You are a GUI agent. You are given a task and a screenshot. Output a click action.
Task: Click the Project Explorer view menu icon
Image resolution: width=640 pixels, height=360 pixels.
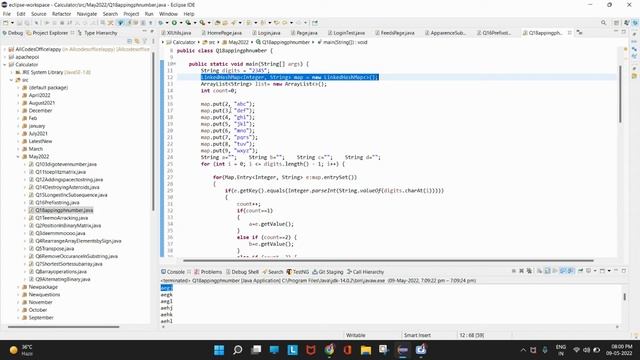click(153, 41)
